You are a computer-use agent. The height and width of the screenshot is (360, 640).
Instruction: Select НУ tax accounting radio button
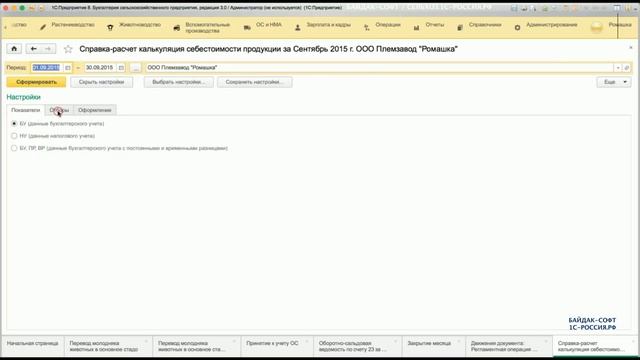pos(14,136)
